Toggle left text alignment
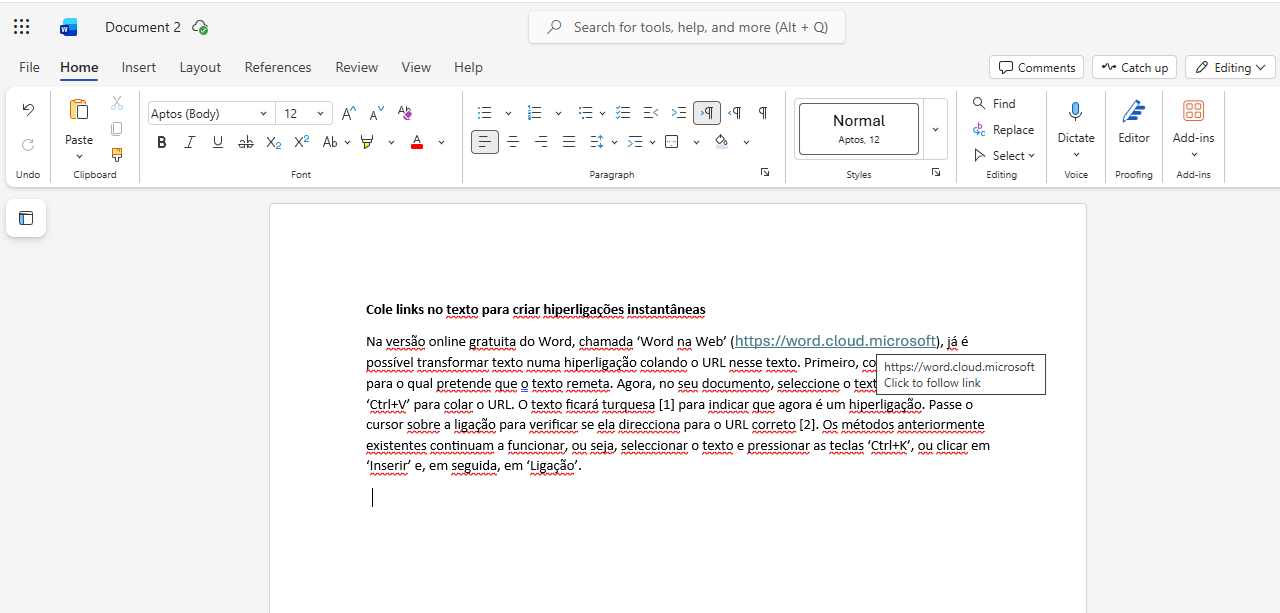This screenshot has width=1280, height=613. (485, 142)
